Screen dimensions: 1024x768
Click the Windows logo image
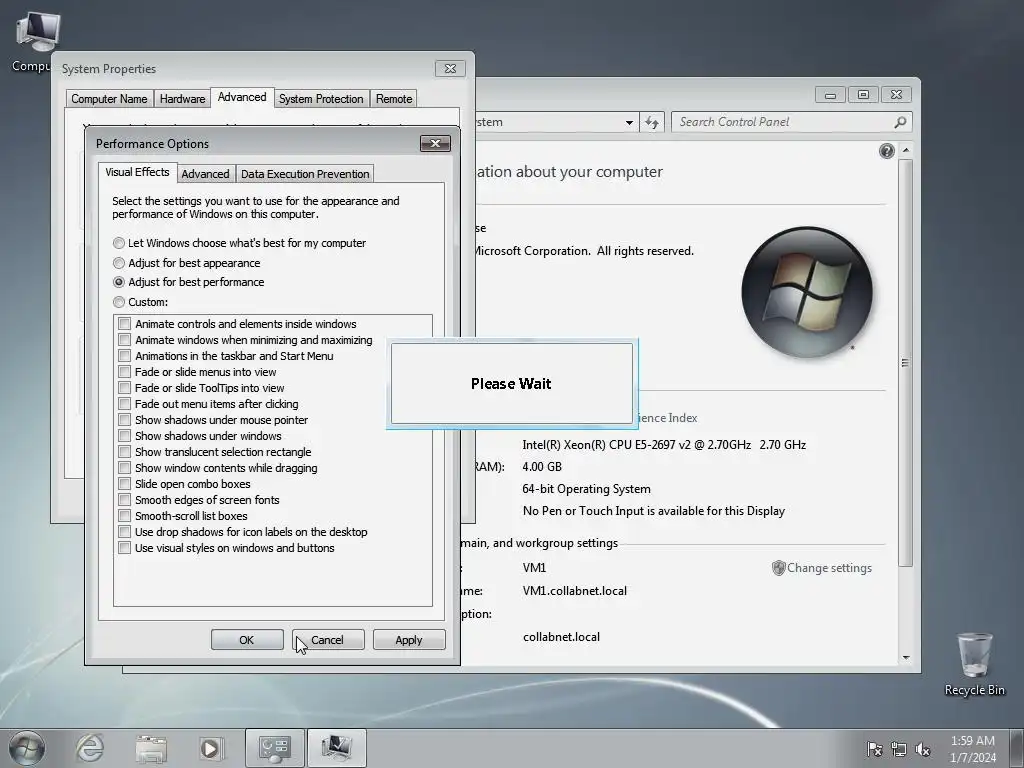807,292
